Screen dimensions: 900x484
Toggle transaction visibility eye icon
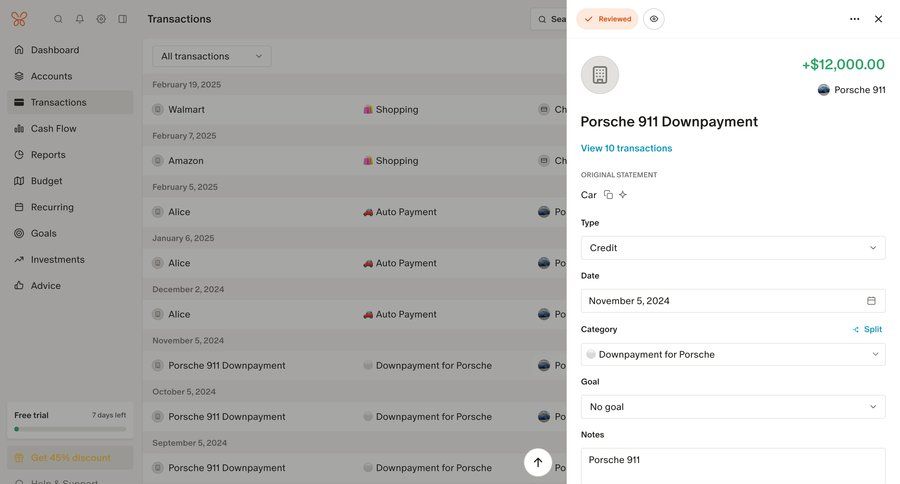[654, 19]
